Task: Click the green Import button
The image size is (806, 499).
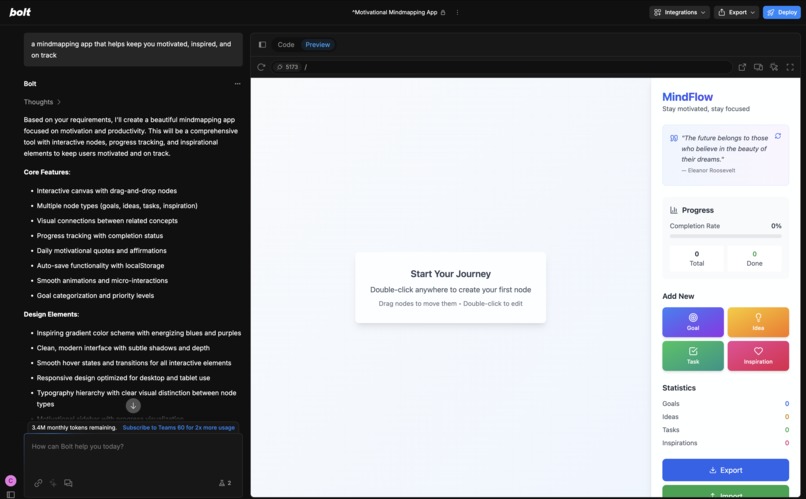Action: click(x=725, y=492)
